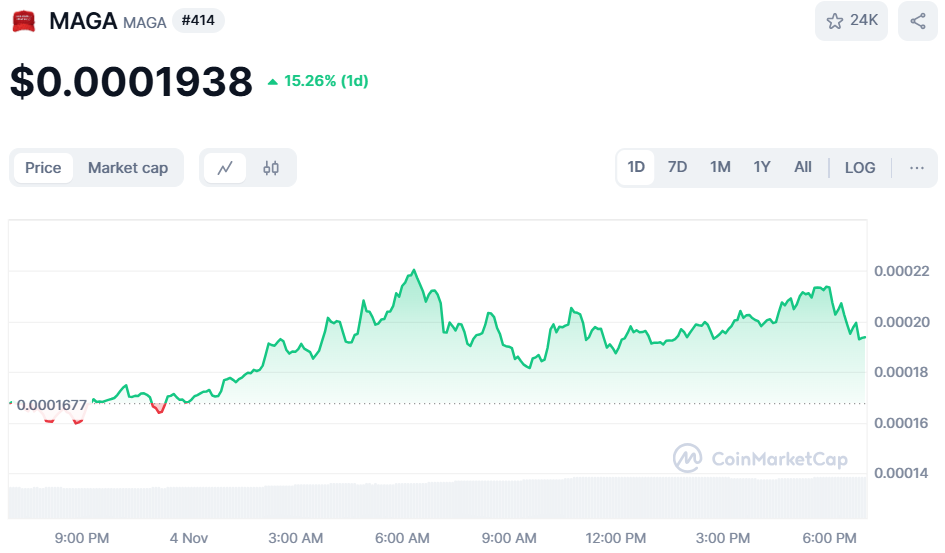Select the 7D time range tab
This screenshot has width=945, height=553.
(x=677, y=168)
